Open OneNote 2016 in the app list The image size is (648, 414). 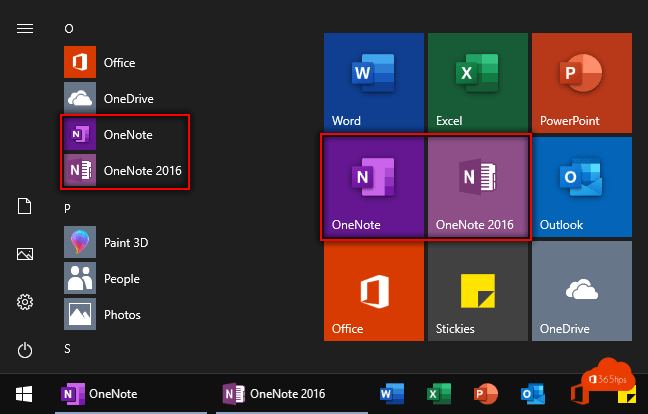point(123,170)
